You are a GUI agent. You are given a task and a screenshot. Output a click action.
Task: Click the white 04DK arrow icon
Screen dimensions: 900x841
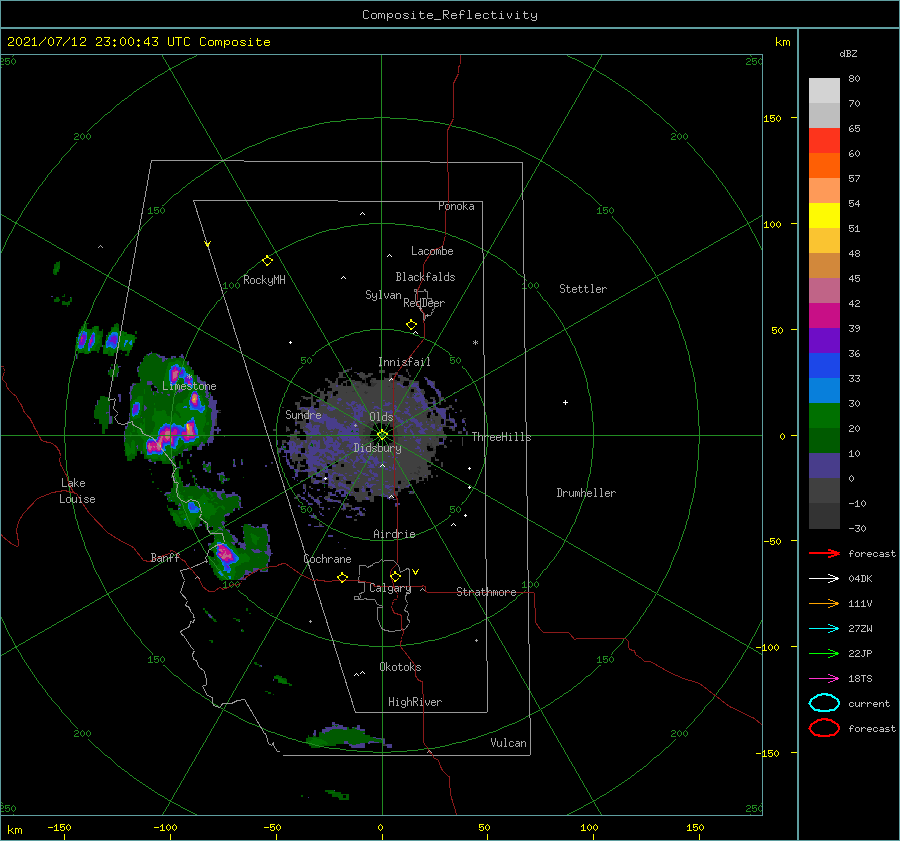tap(824, 578)
